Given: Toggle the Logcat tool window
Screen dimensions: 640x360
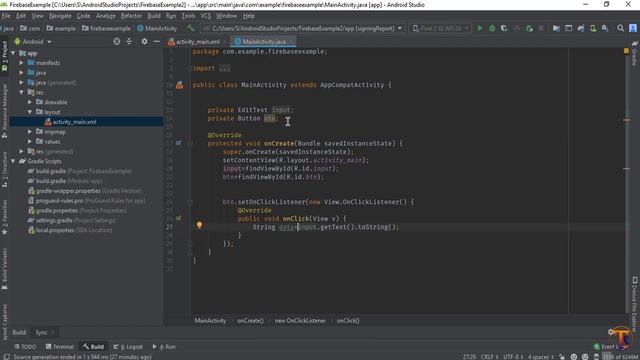Looking at the screenshot, I should click(128, 347).
